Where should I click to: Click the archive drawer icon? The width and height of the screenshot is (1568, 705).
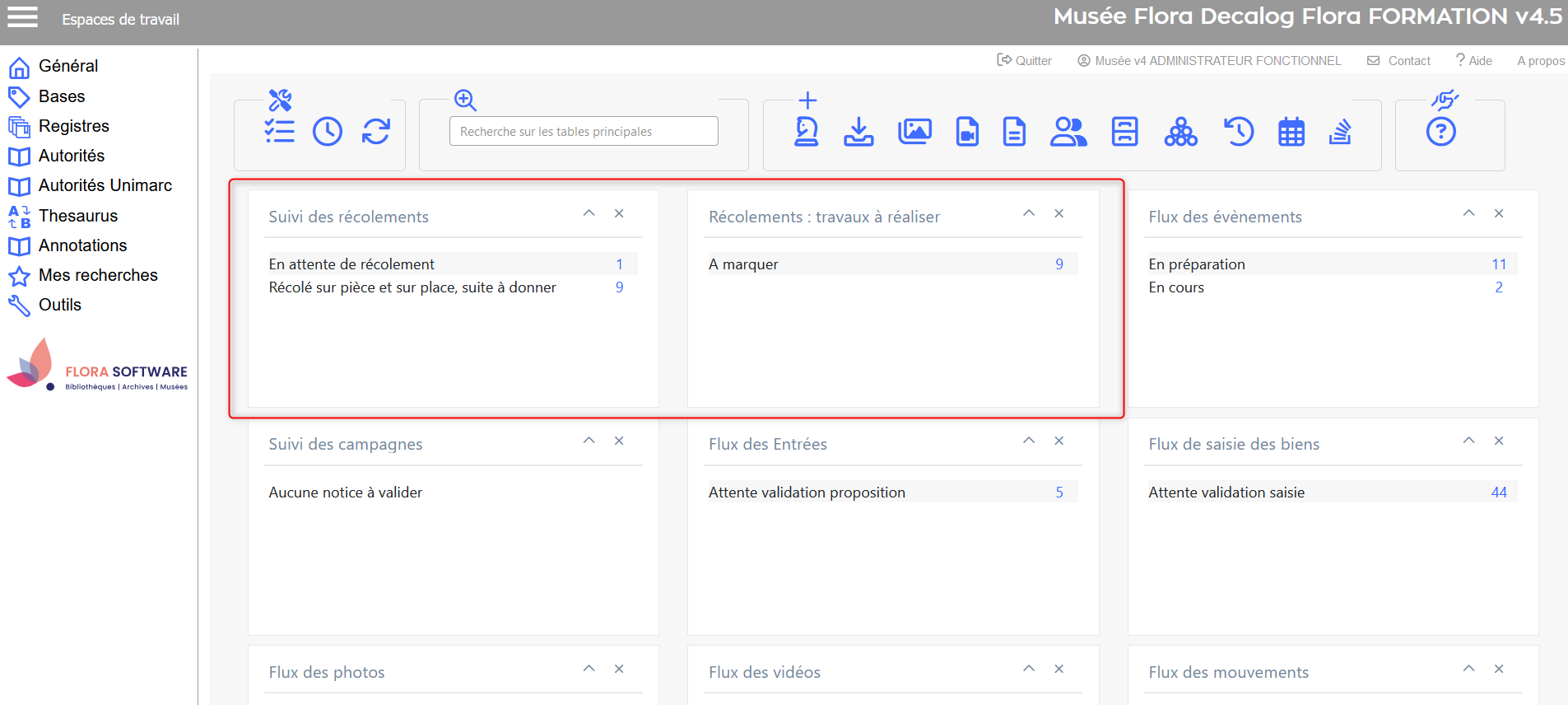coord(1124,132)
